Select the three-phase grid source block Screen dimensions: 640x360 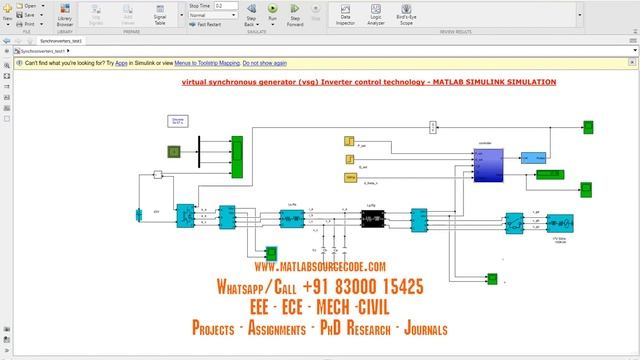click(x=560, y=223)
